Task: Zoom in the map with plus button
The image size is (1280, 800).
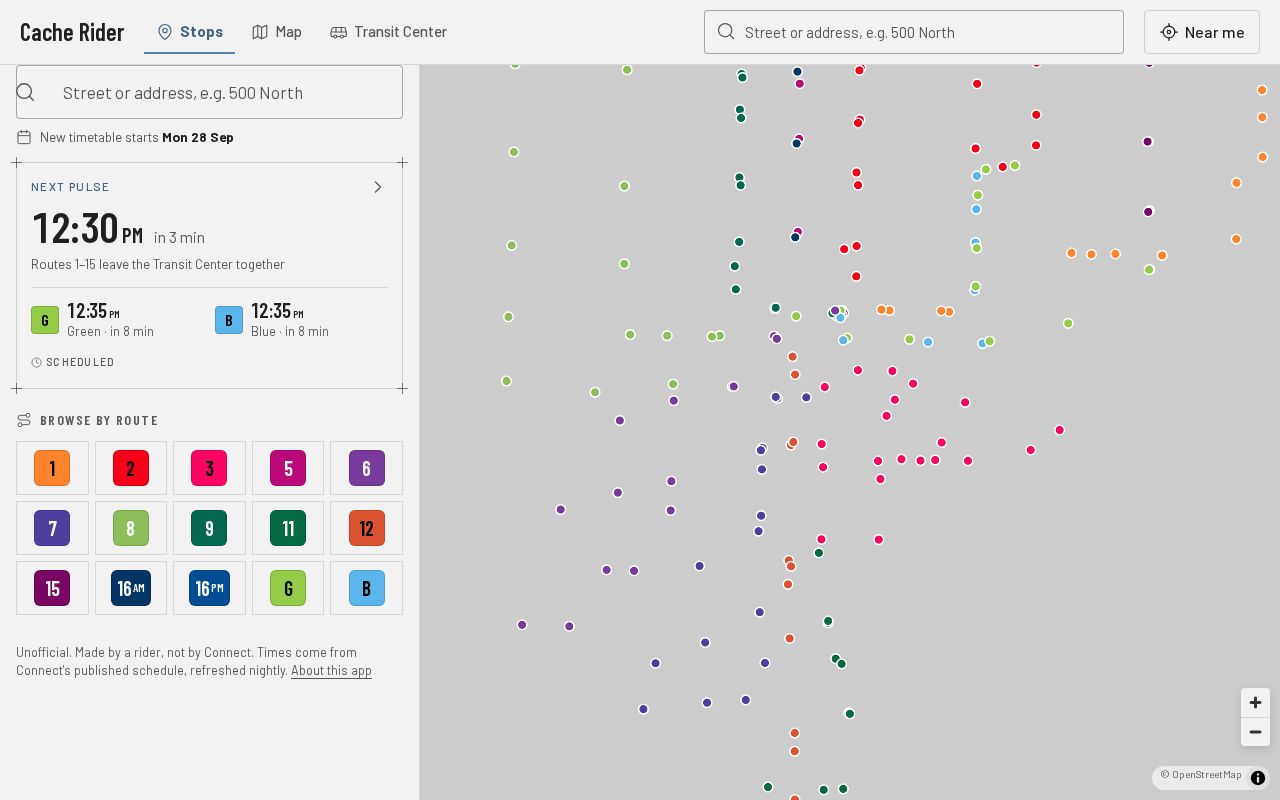Action: coord(1255,702)
